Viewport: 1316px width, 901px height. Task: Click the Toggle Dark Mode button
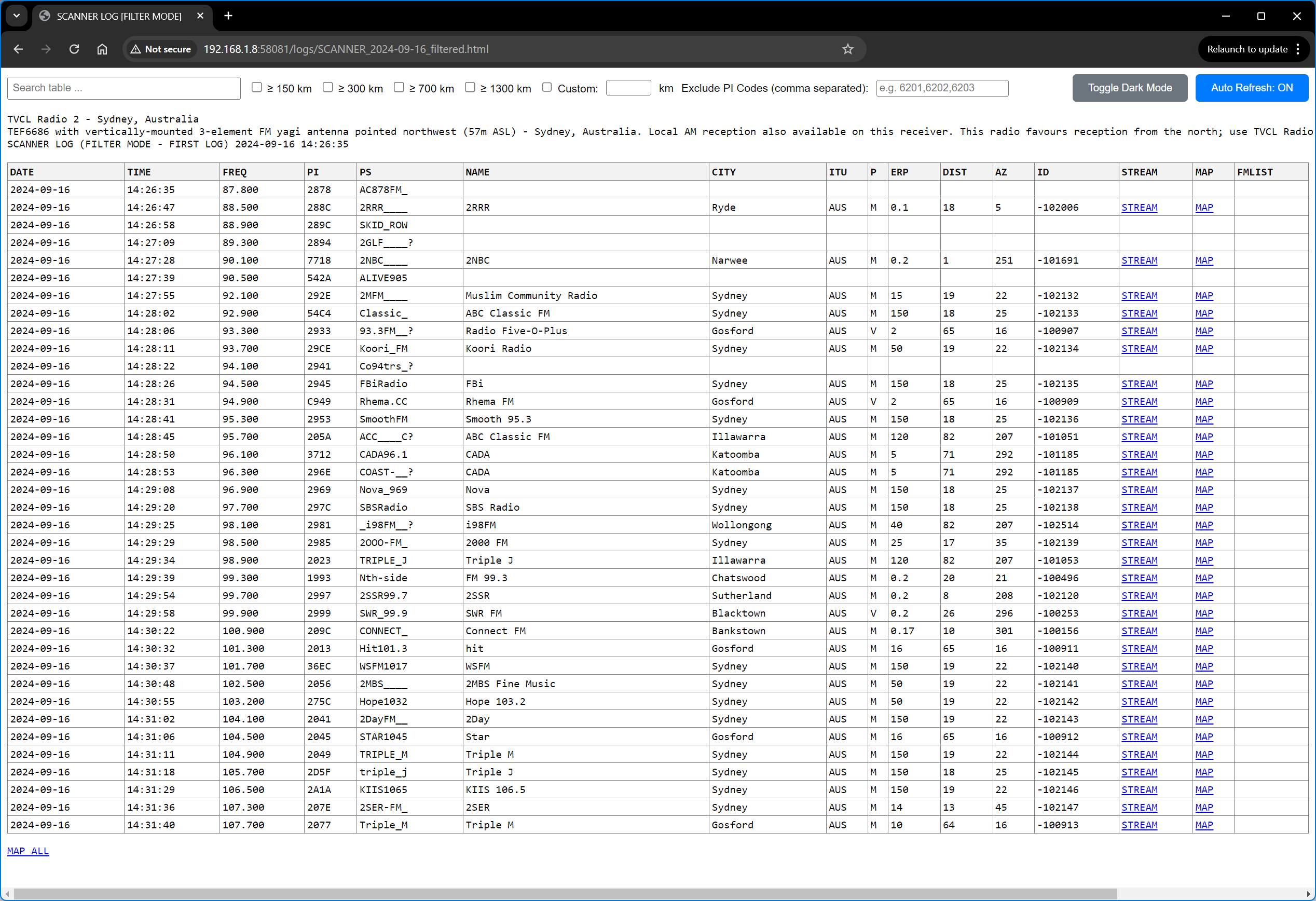(x=1129, y=88)
